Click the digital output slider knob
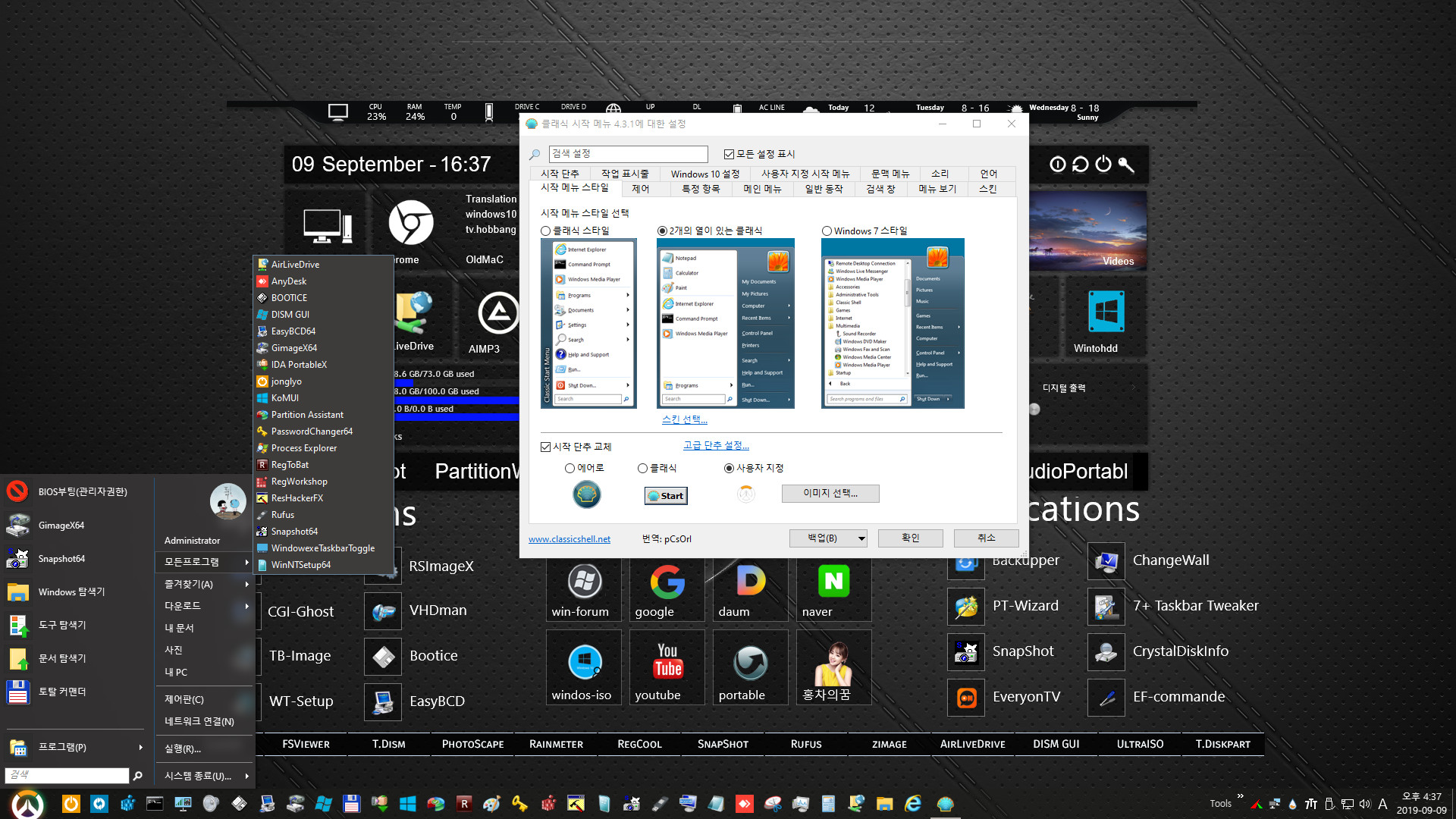This screenshot has width=1456, height=819. (1034, 409)
